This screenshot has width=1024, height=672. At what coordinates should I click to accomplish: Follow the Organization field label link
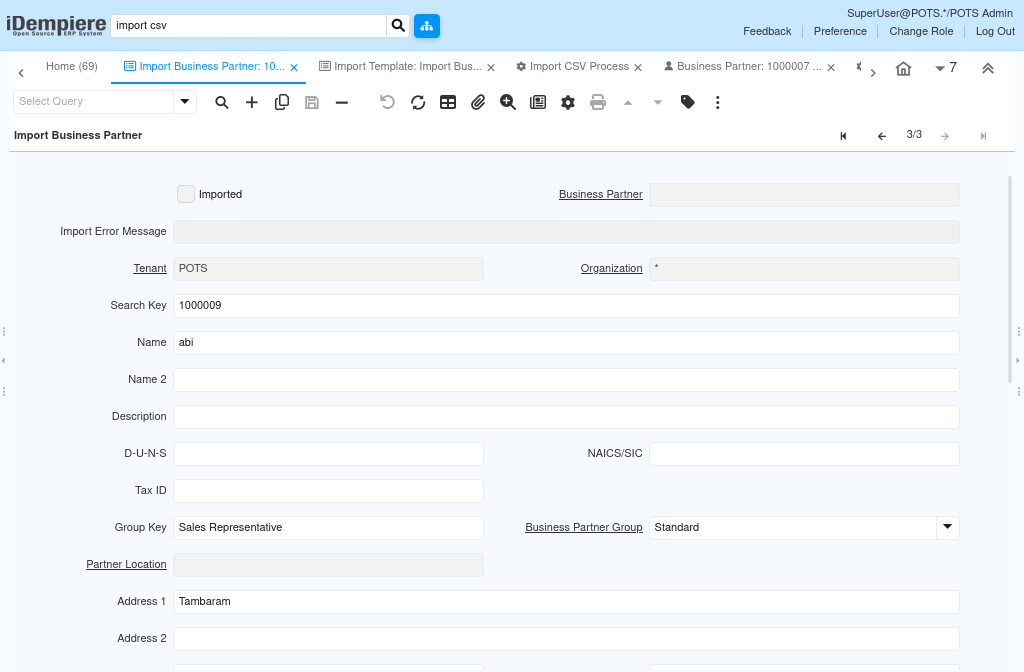coord(611,268)
